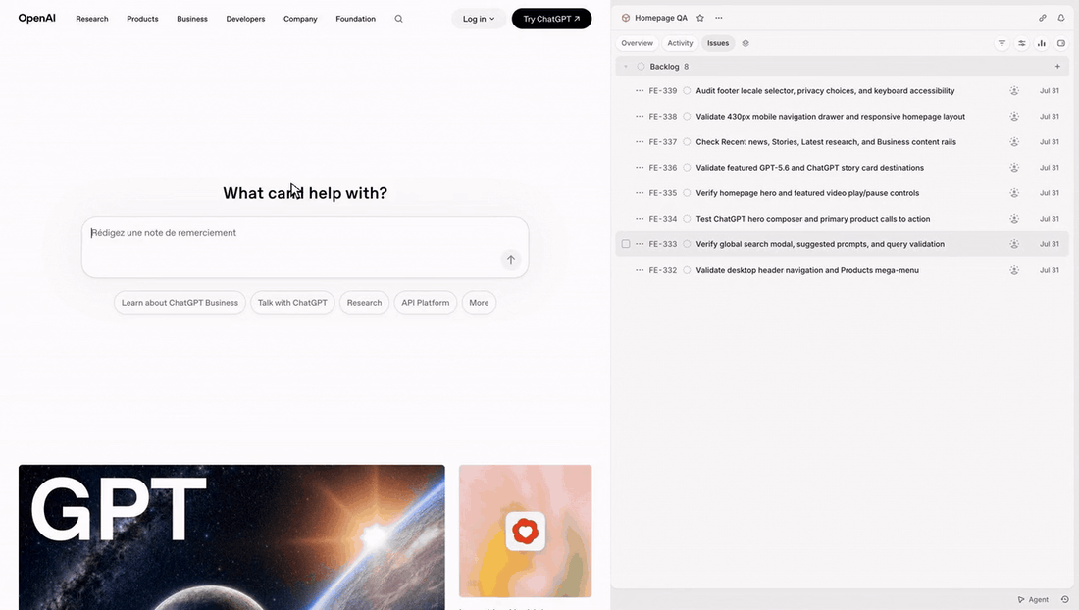Select the FE-333 issue checkbox
The width and height of the screenshot is (1079, 610).
[626, 244]
